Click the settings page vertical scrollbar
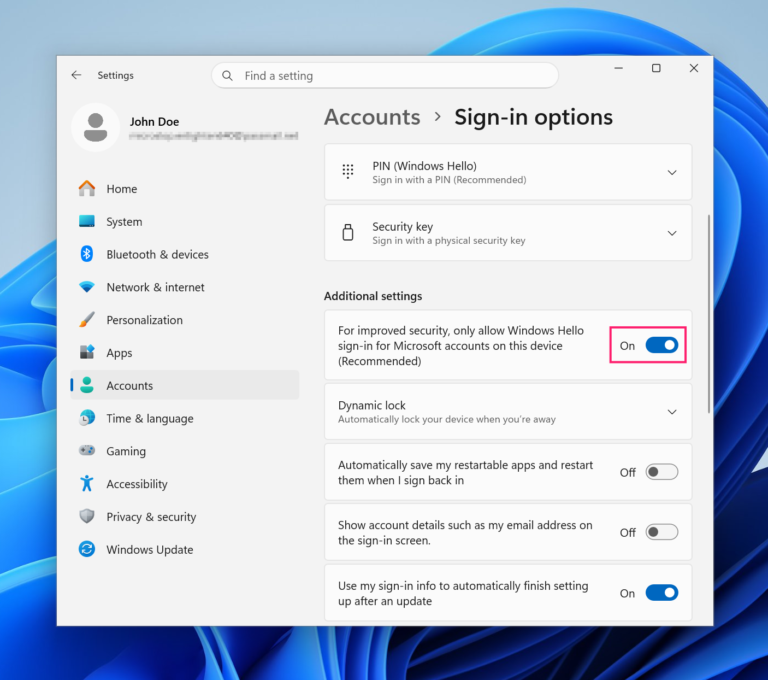The image size is (768, 680). point(709,314)
